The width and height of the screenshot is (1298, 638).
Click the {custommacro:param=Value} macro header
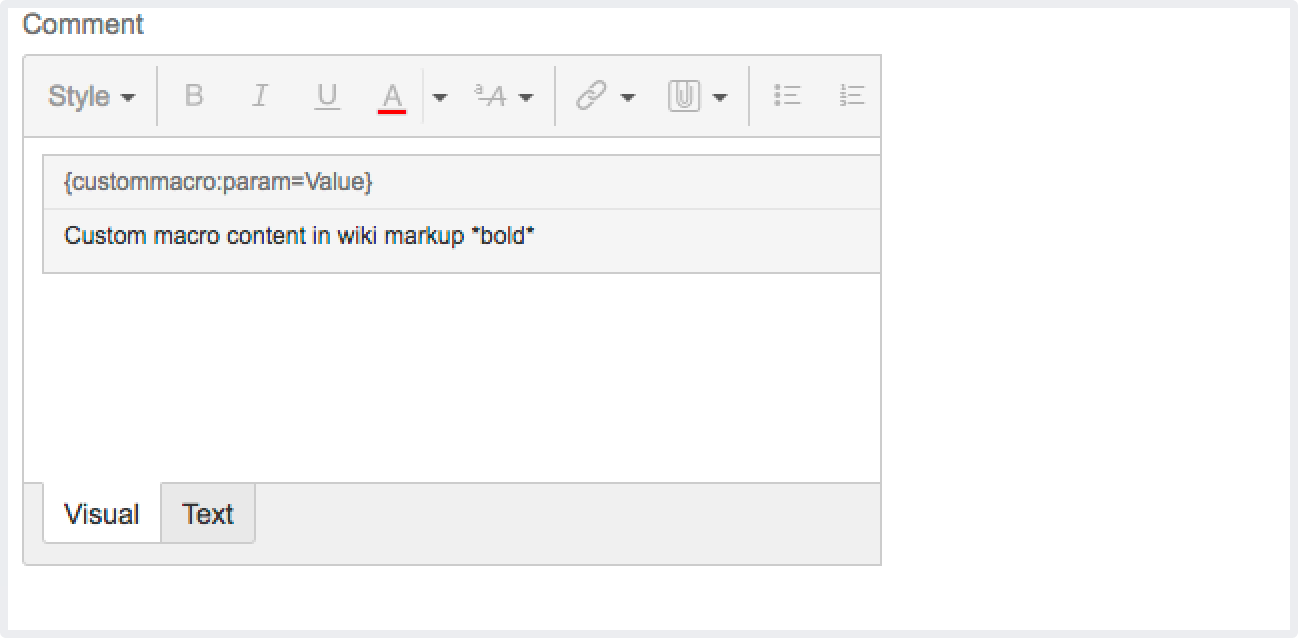[x=462, y=182]
